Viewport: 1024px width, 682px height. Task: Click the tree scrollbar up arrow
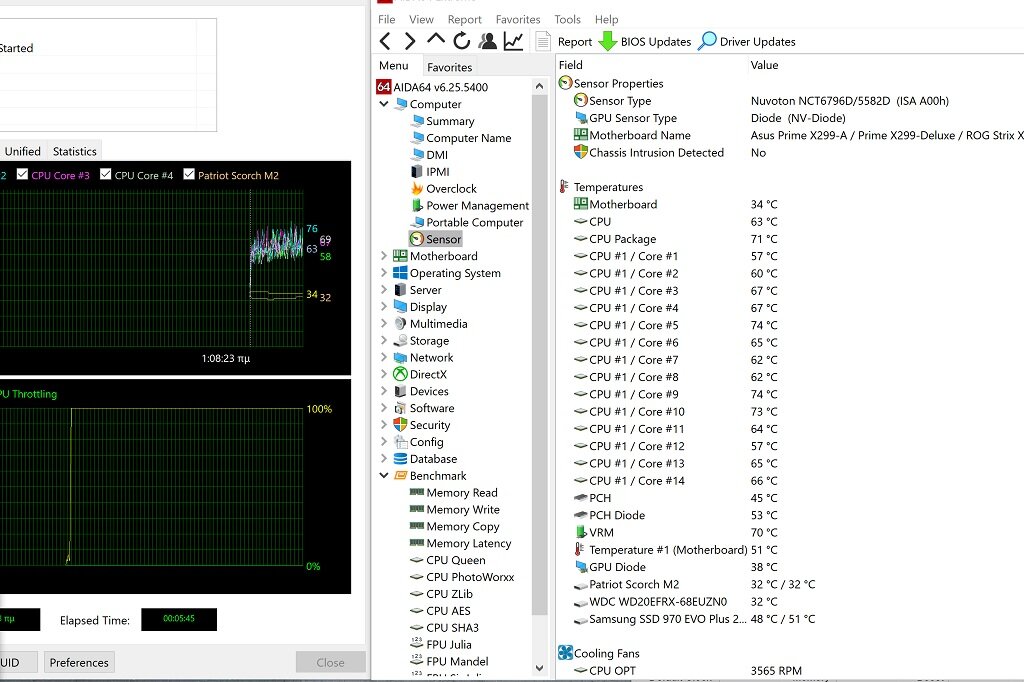click(539, 86)
